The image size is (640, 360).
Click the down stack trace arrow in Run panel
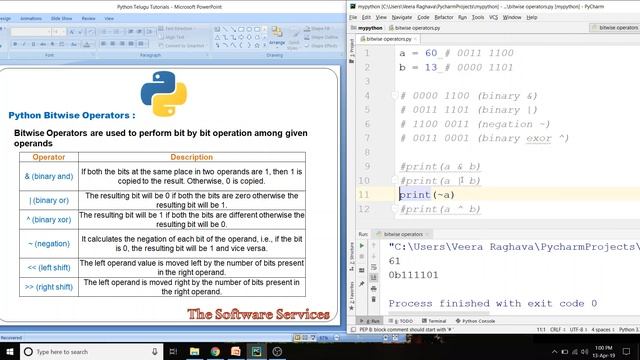click(x=373, y=256)
